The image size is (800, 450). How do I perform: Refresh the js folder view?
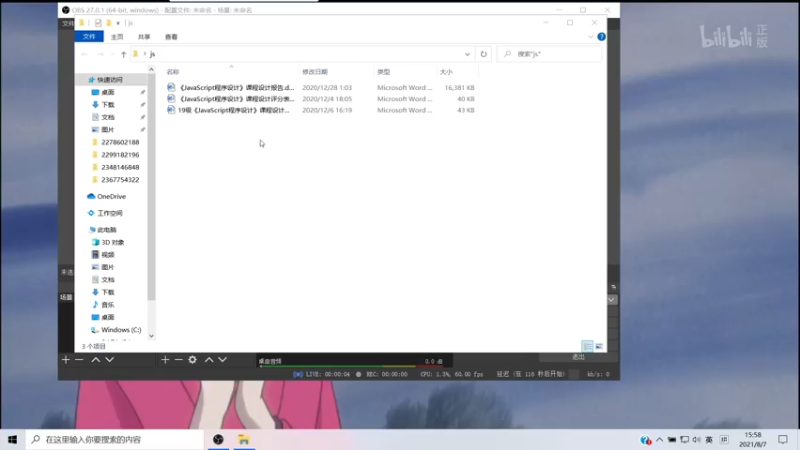484,54
